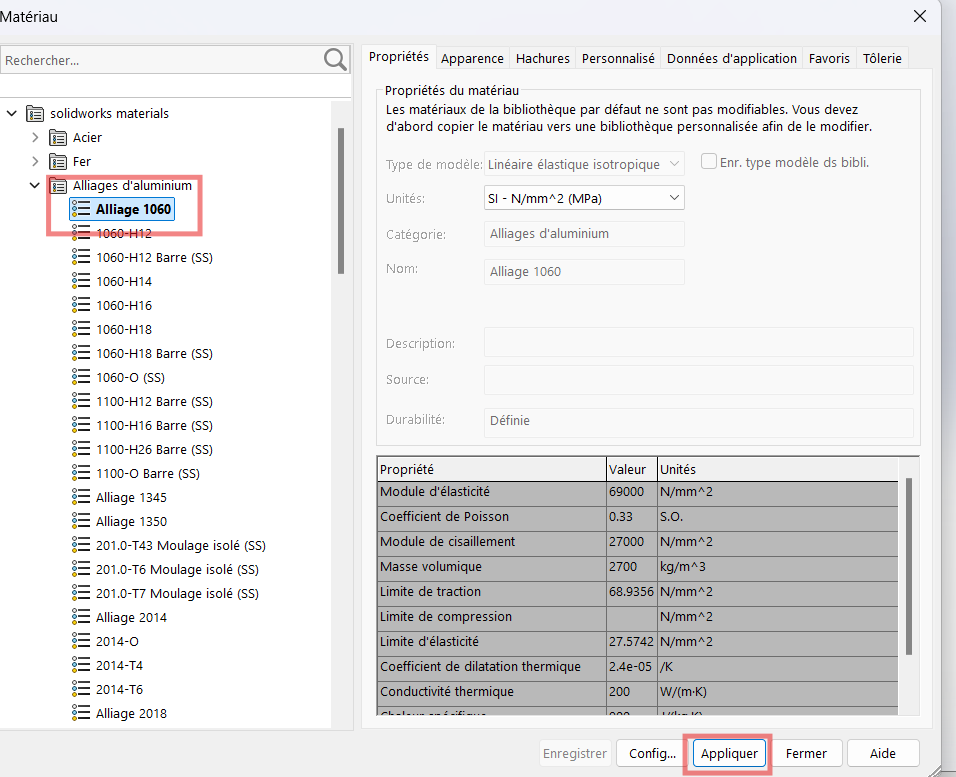Screen dimensions: 956x777
Task: Select 1060-H12 Barre (SS) material
Action: point(154,257)
